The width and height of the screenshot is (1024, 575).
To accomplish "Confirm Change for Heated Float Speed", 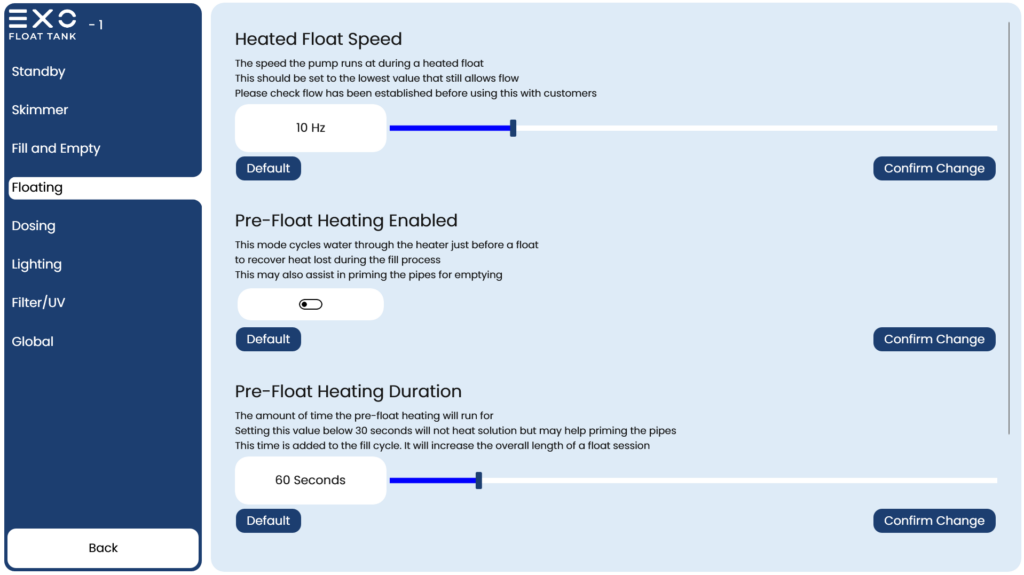I will (x=934, y=169).
